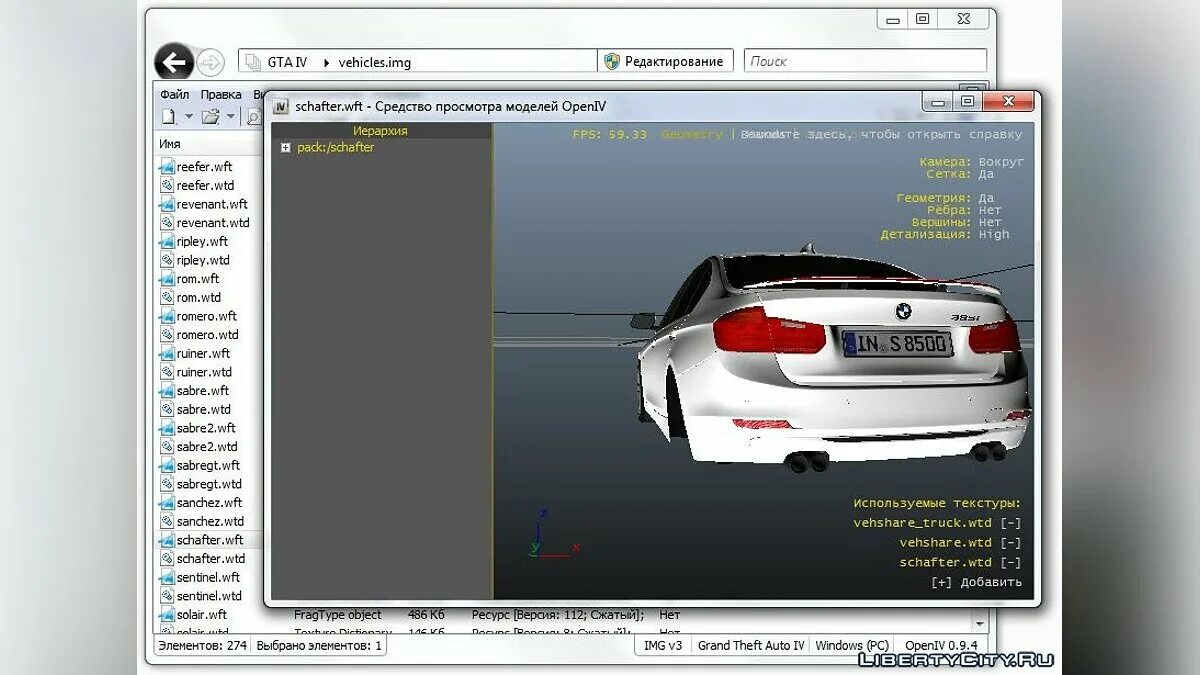Open the dropdown next to new file icon
This screenshot has height=675, width=1200.
tap(188, 117)
